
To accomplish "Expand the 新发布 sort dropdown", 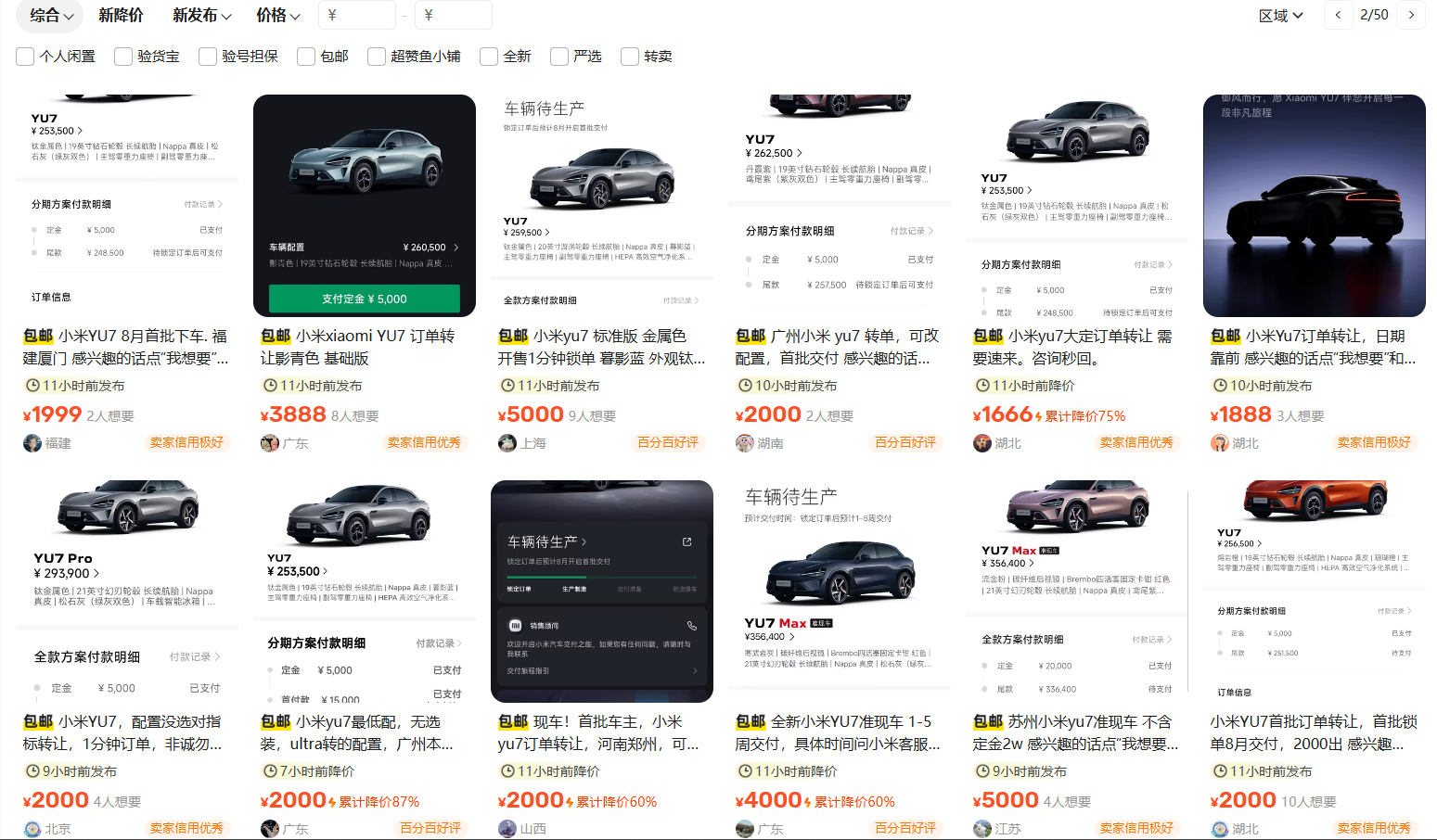I will pyautogui.click(x=201, y=16).
